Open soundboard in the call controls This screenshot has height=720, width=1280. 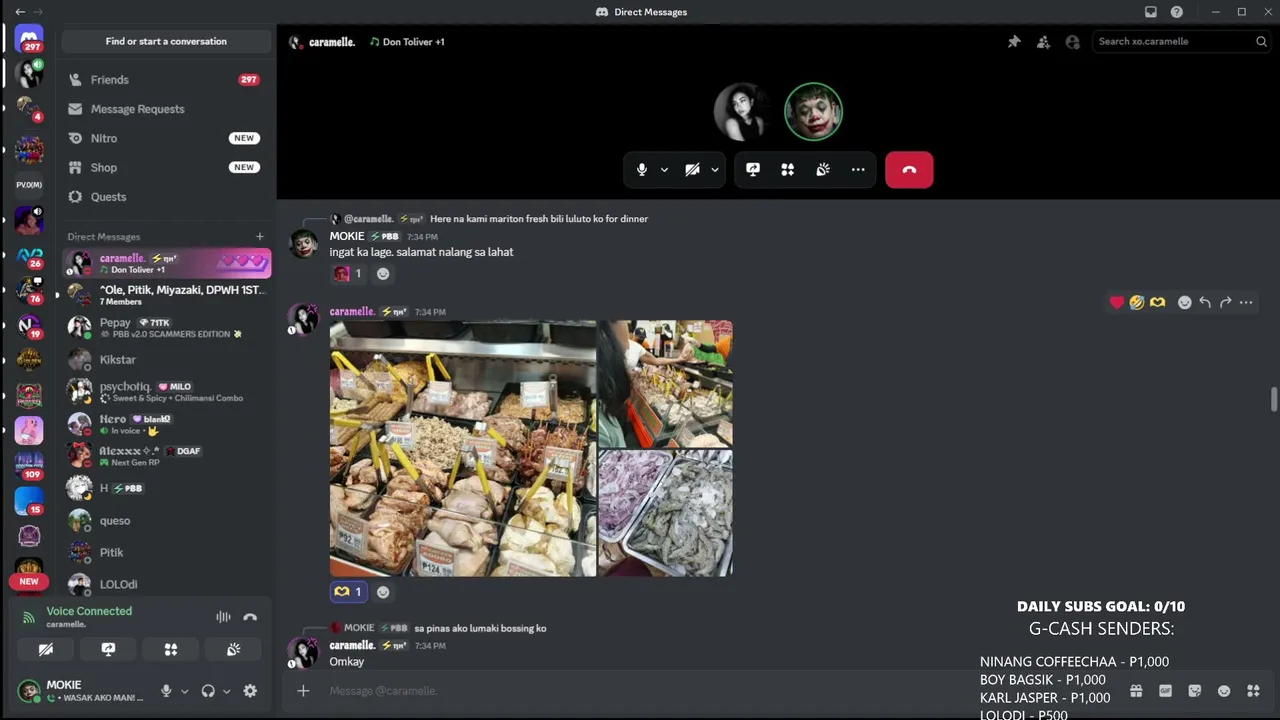(x=823, y=170)
